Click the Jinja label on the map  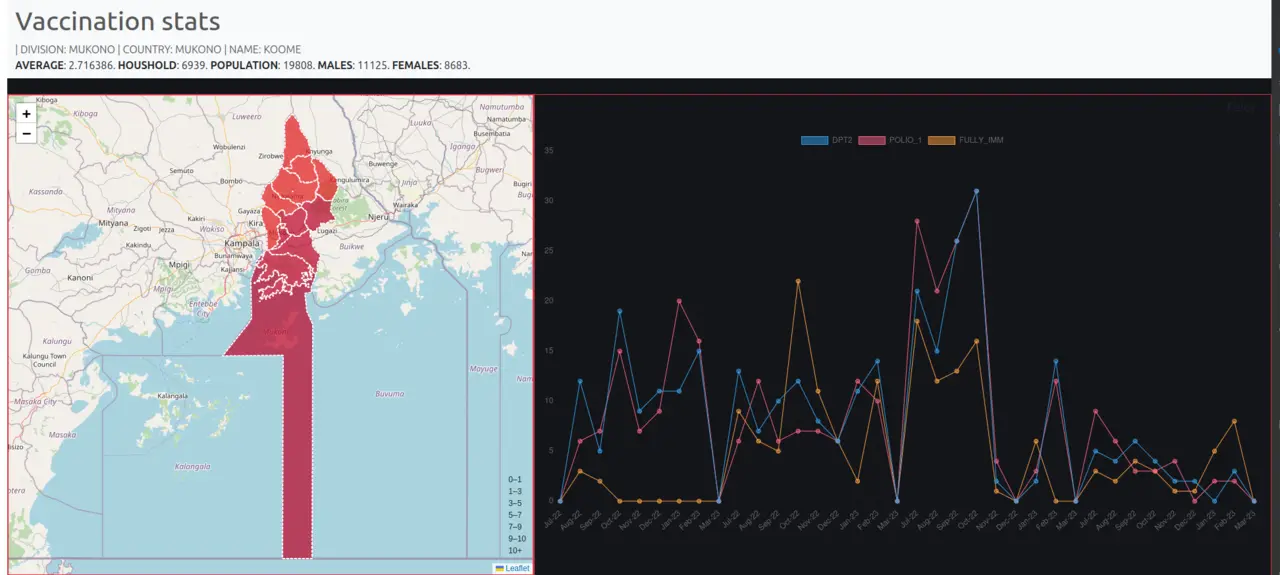407,183
